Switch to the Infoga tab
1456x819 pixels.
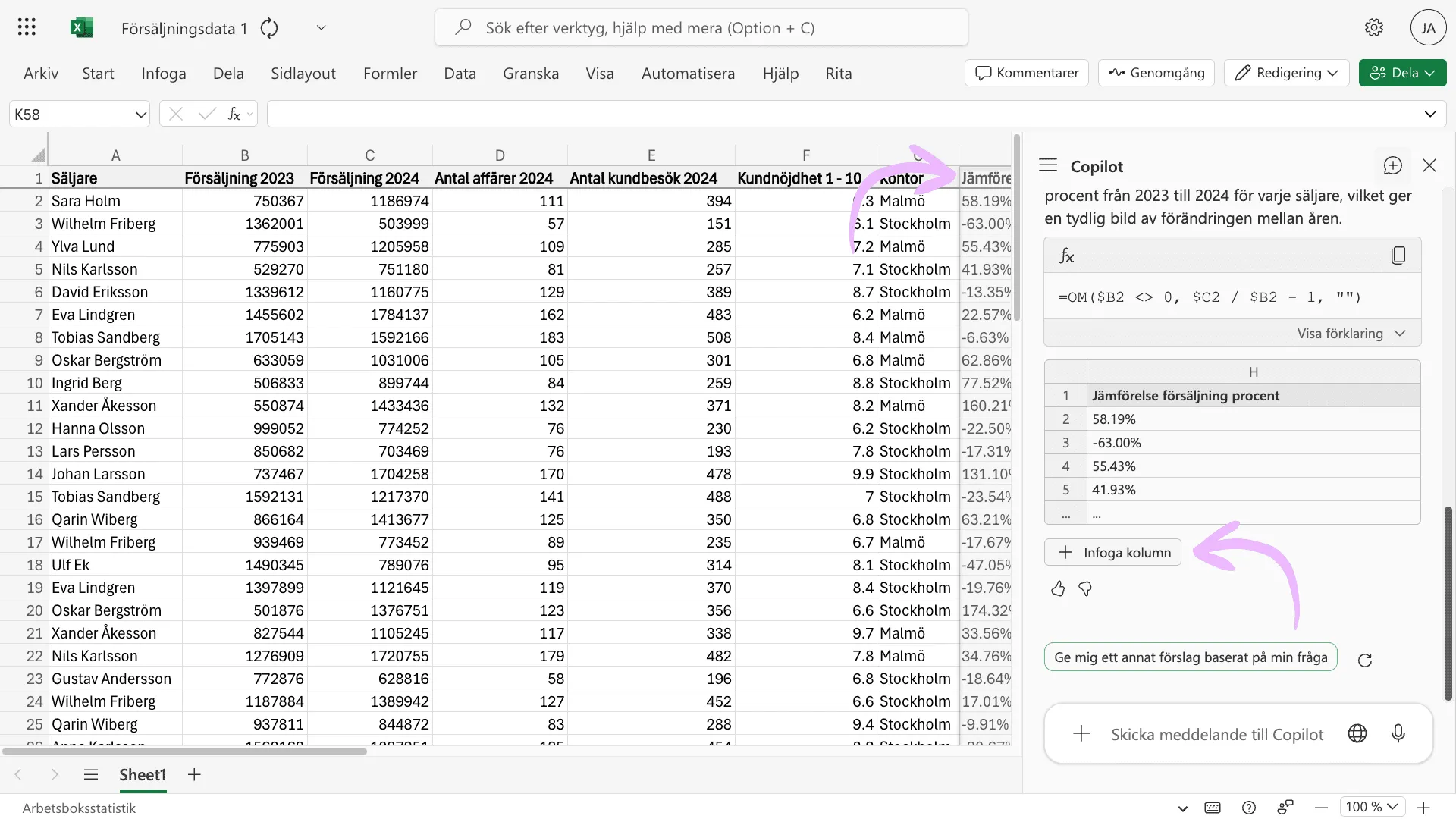164,73
